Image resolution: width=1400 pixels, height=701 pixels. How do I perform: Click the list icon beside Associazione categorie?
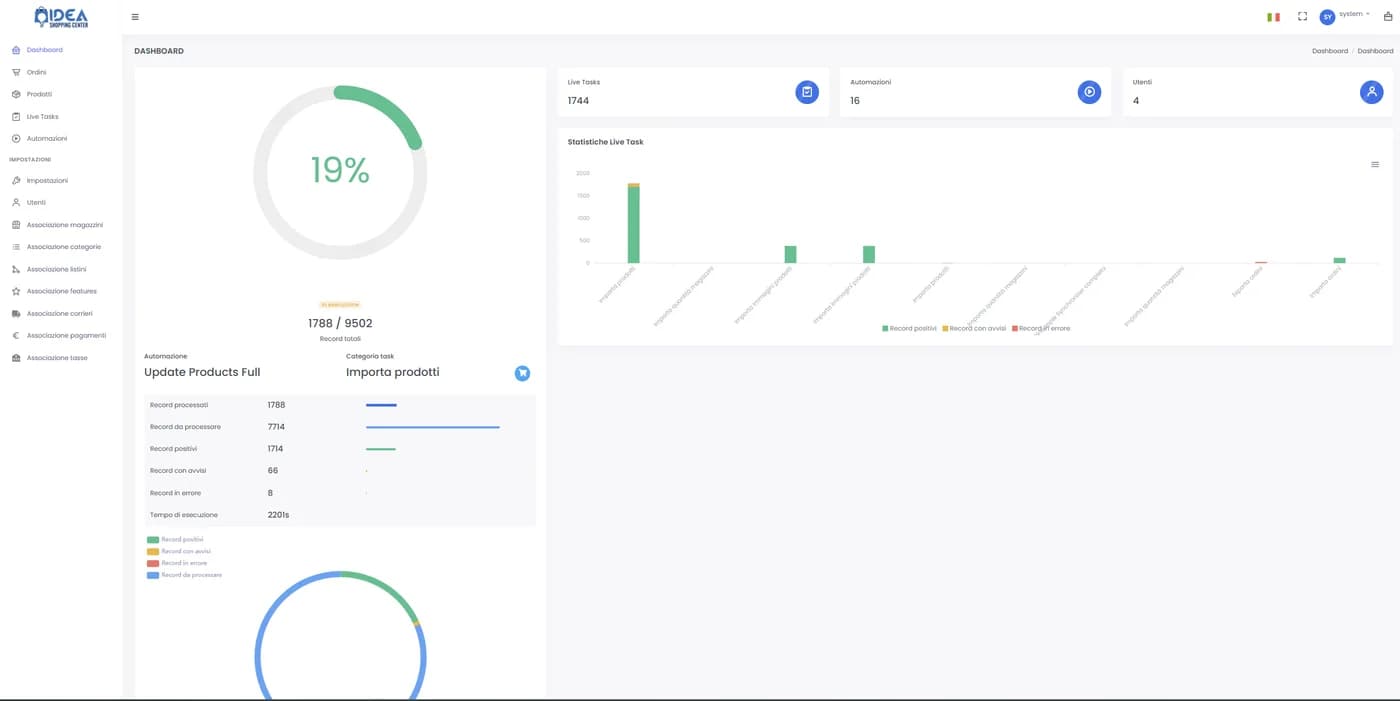pos(16,247)
